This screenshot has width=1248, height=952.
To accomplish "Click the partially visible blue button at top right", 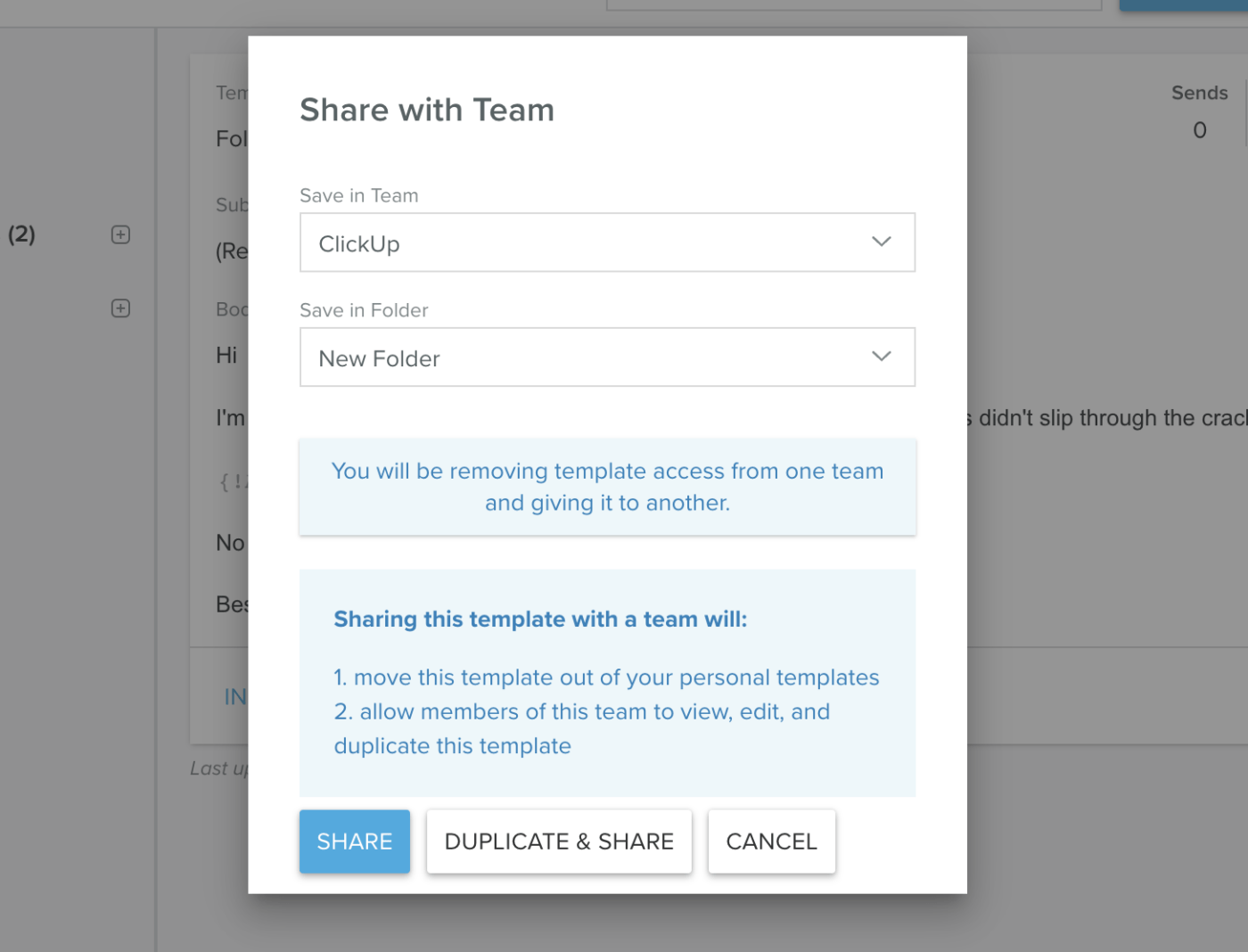I will click(1184, 5).
